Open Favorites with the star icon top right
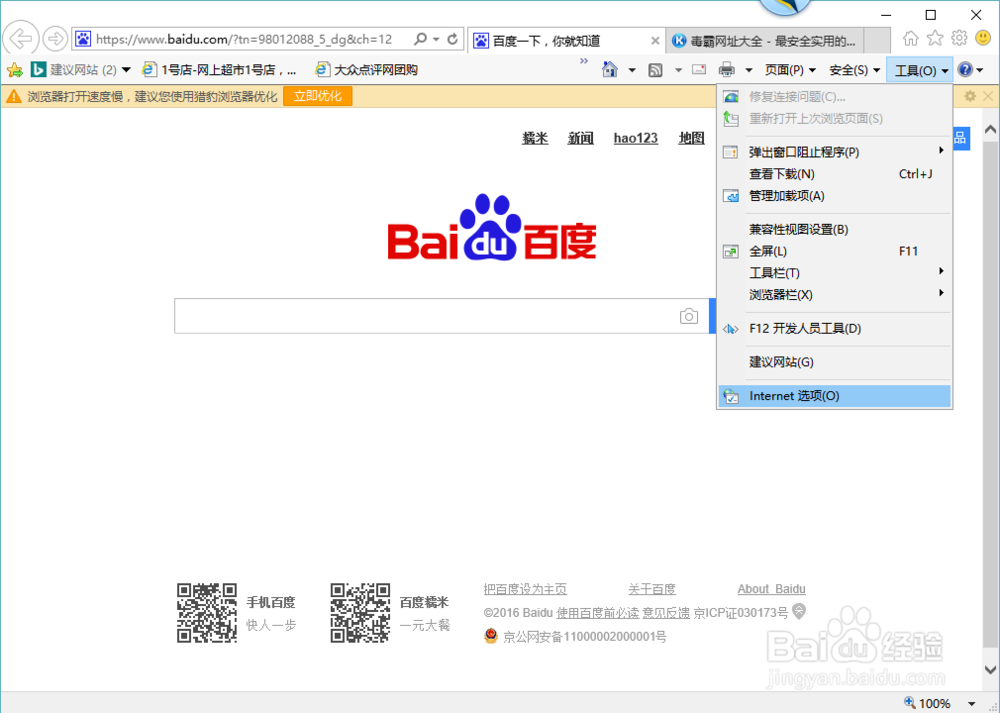Screen dimensions: 1000x713 933,37
